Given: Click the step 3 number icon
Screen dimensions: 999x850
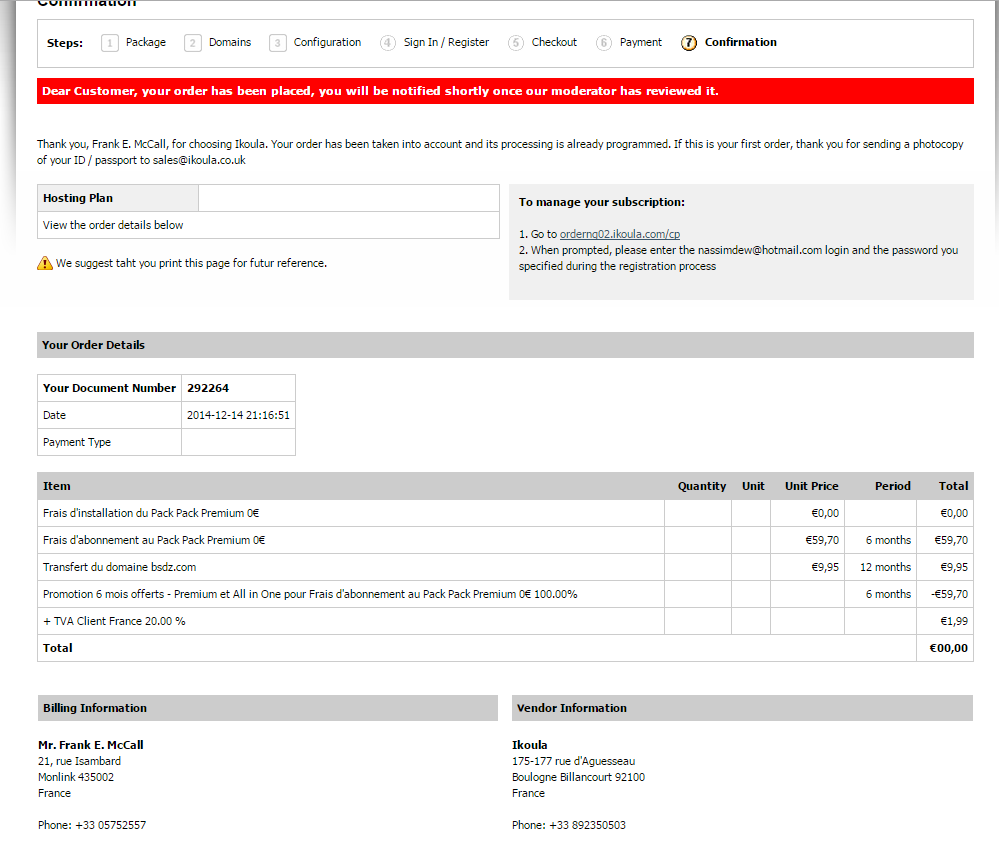Looking at the screenshot, I should point(277,43).
